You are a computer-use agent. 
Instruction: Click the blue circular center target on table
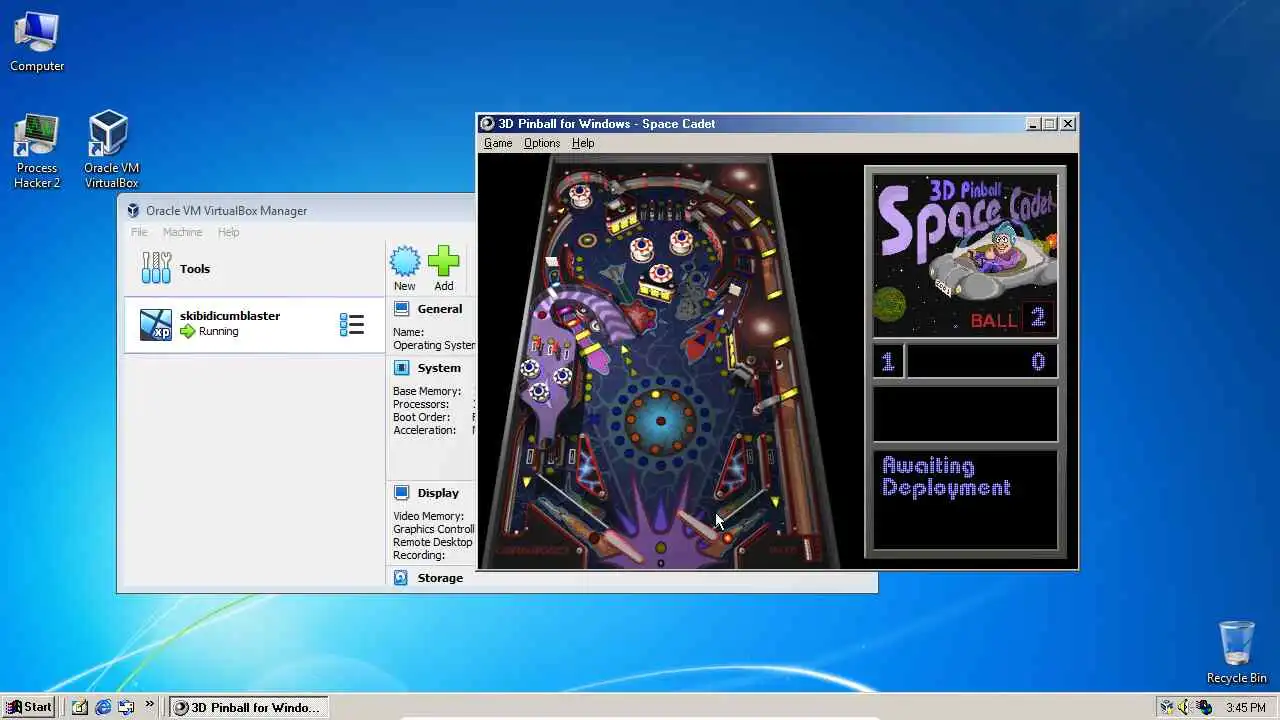pyautogui.click(x=660, y=422)
